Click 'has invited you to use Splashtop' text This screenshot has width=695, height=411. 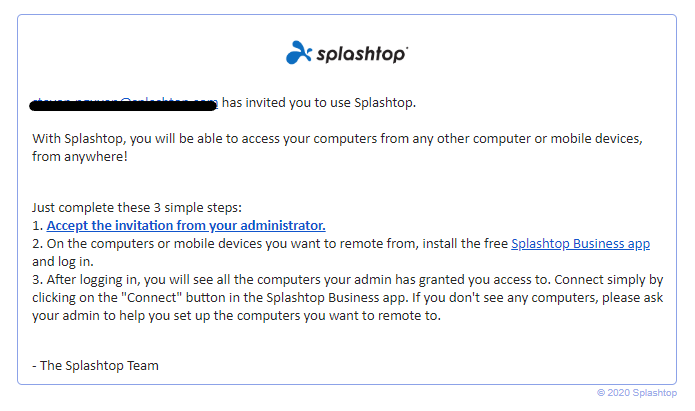319,103
